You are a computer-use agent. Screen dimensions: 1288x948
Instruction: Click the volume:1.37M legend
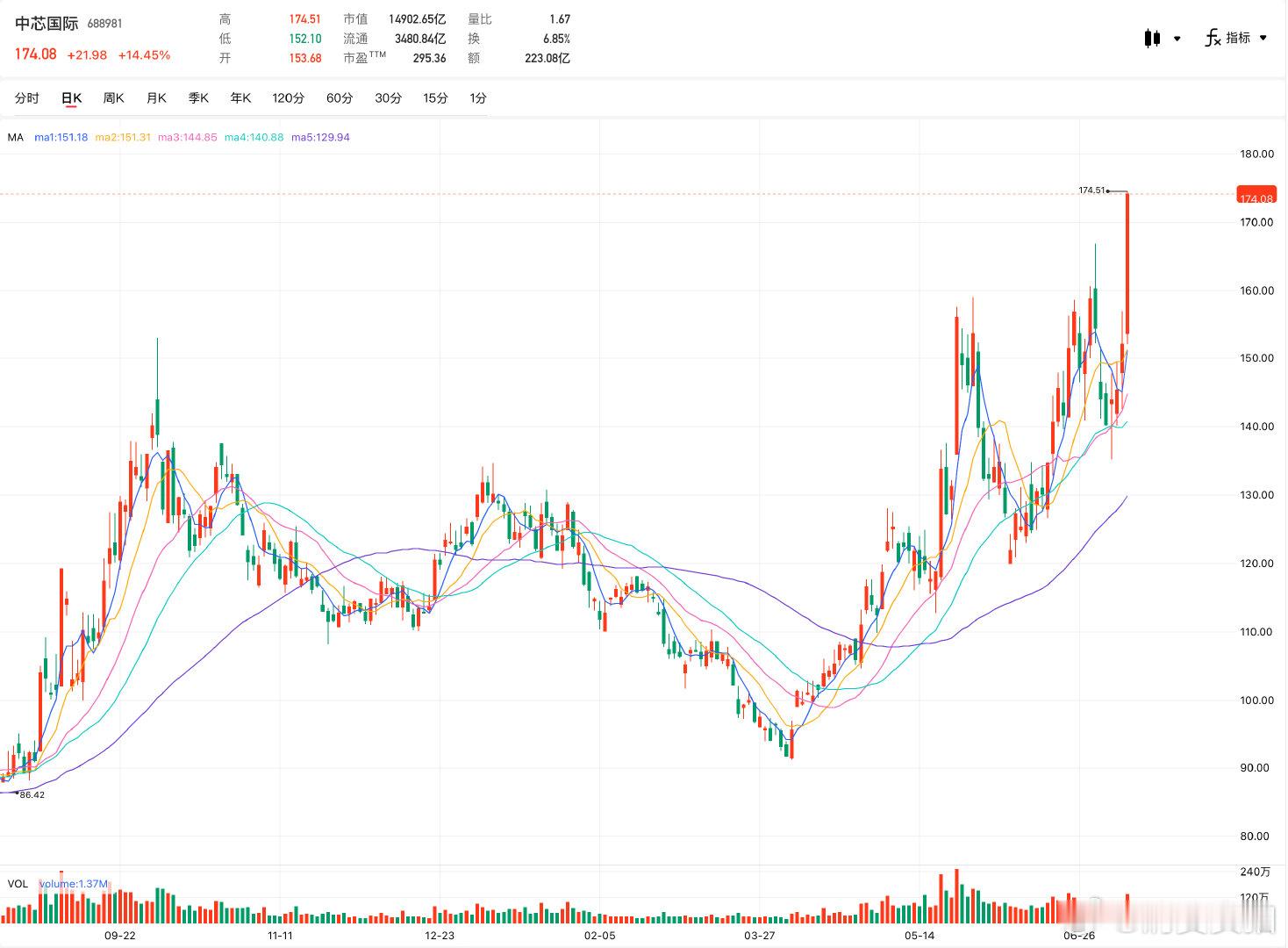pos(73,884)
